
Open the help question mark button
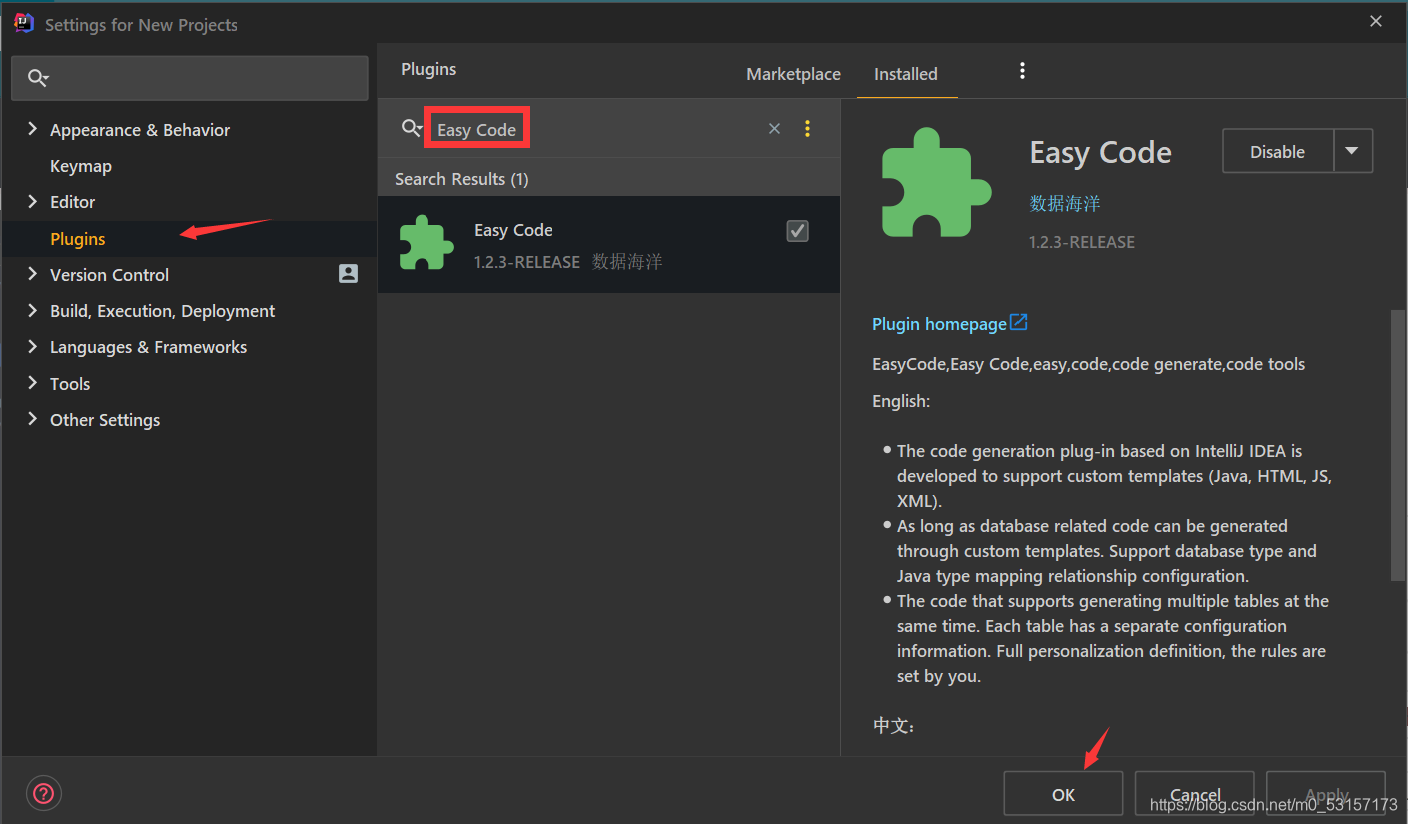44,794
